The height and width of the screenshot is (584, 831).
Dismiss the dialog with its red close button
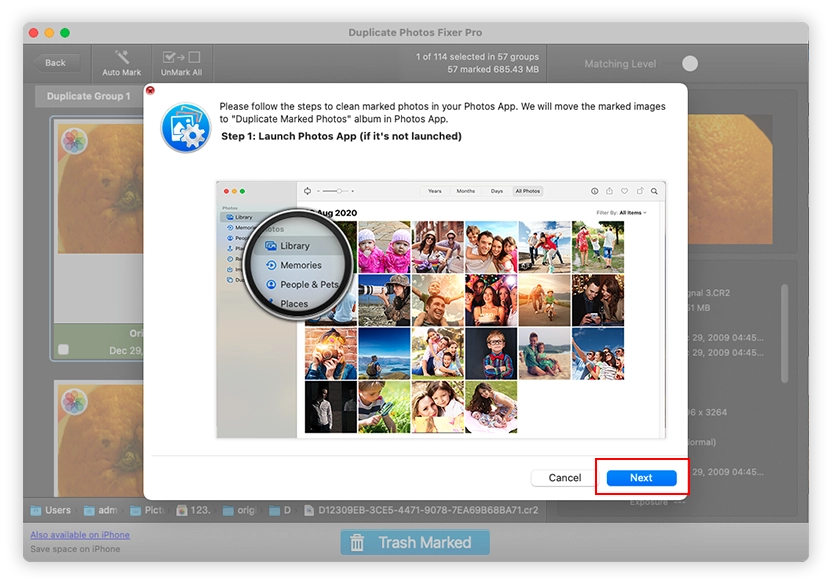click(151, 90)
